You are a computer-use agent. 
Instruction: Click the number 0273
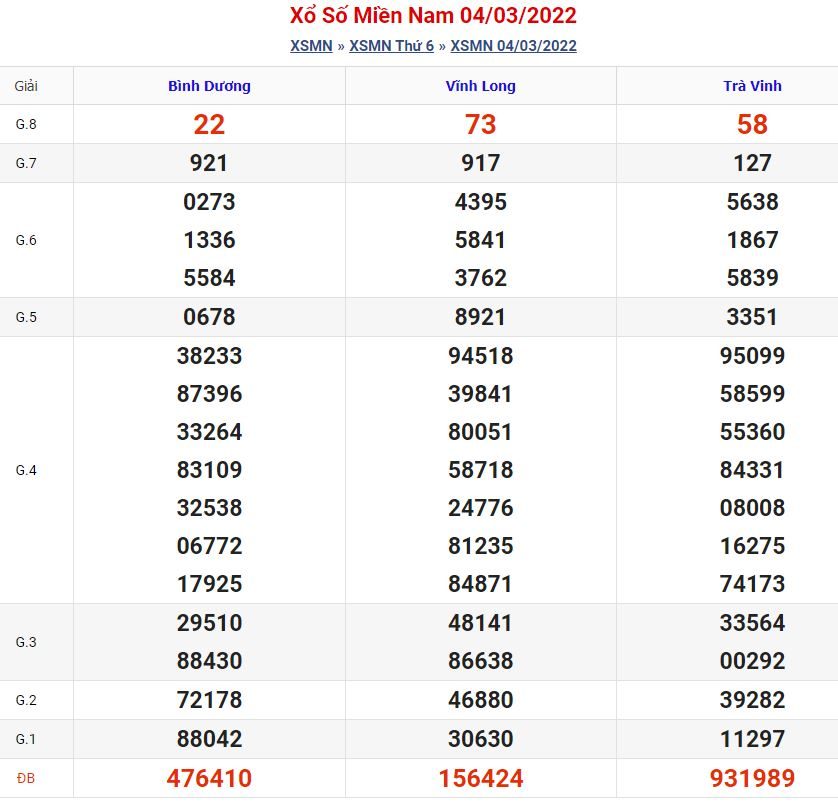tap(209, 202)
